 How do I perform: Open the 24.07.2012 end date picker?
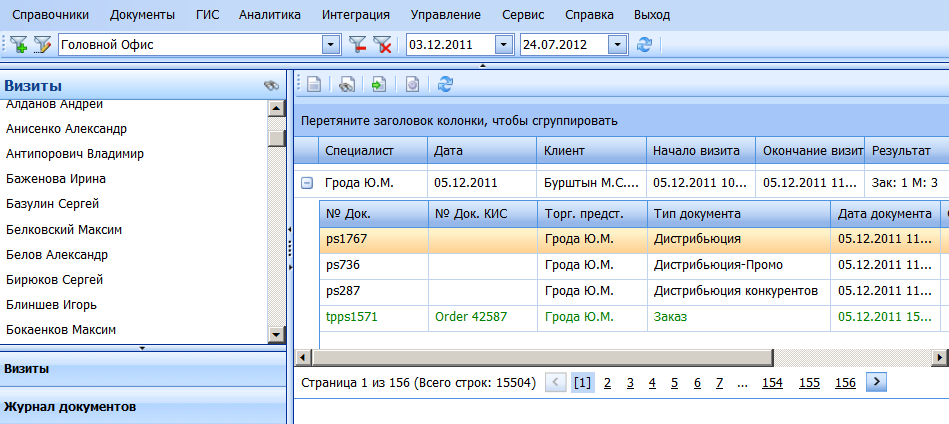[617, 44]
